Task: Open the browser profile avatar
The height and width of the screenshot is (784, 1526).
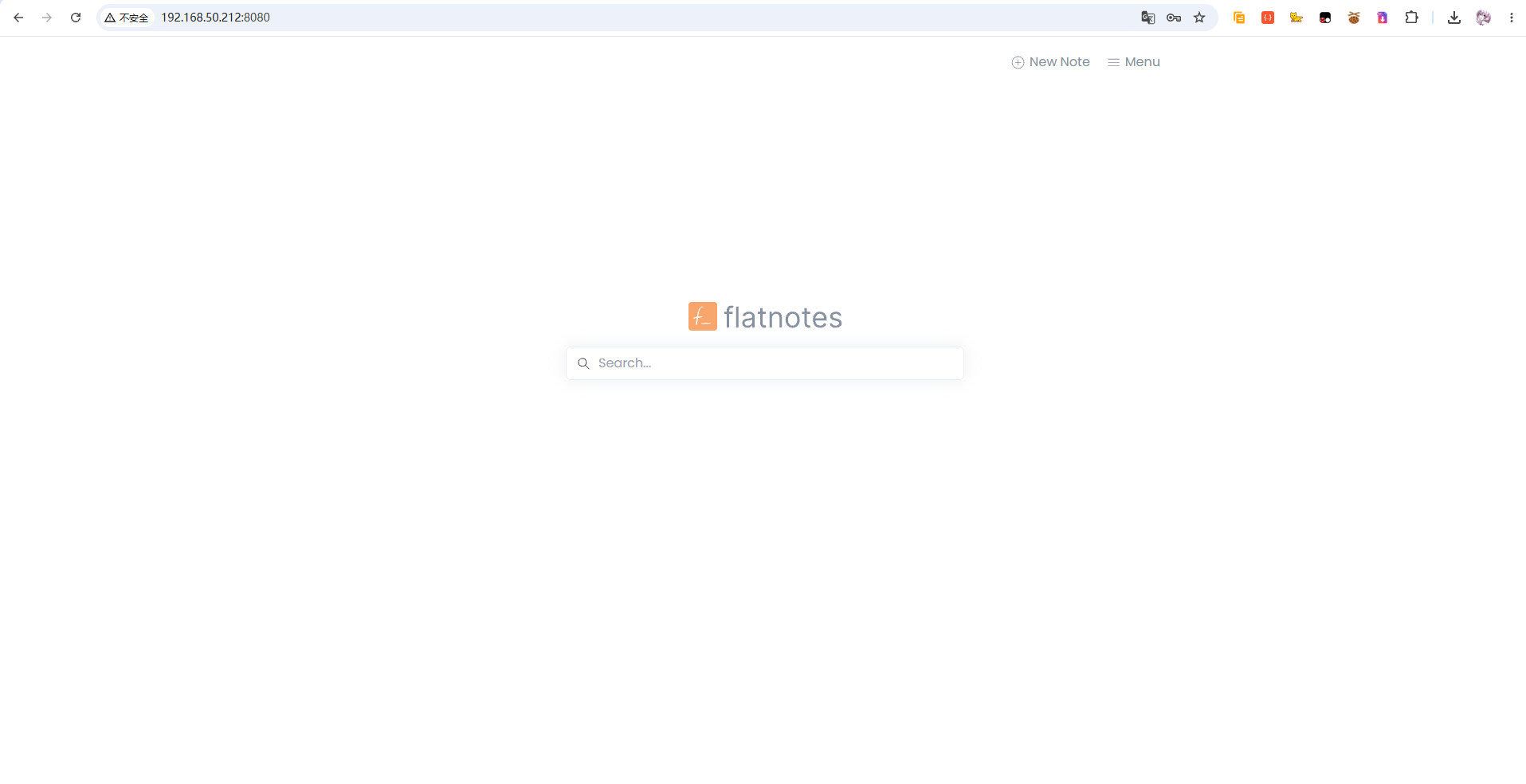Action: pyautogui.click(x=1483, y=18)
